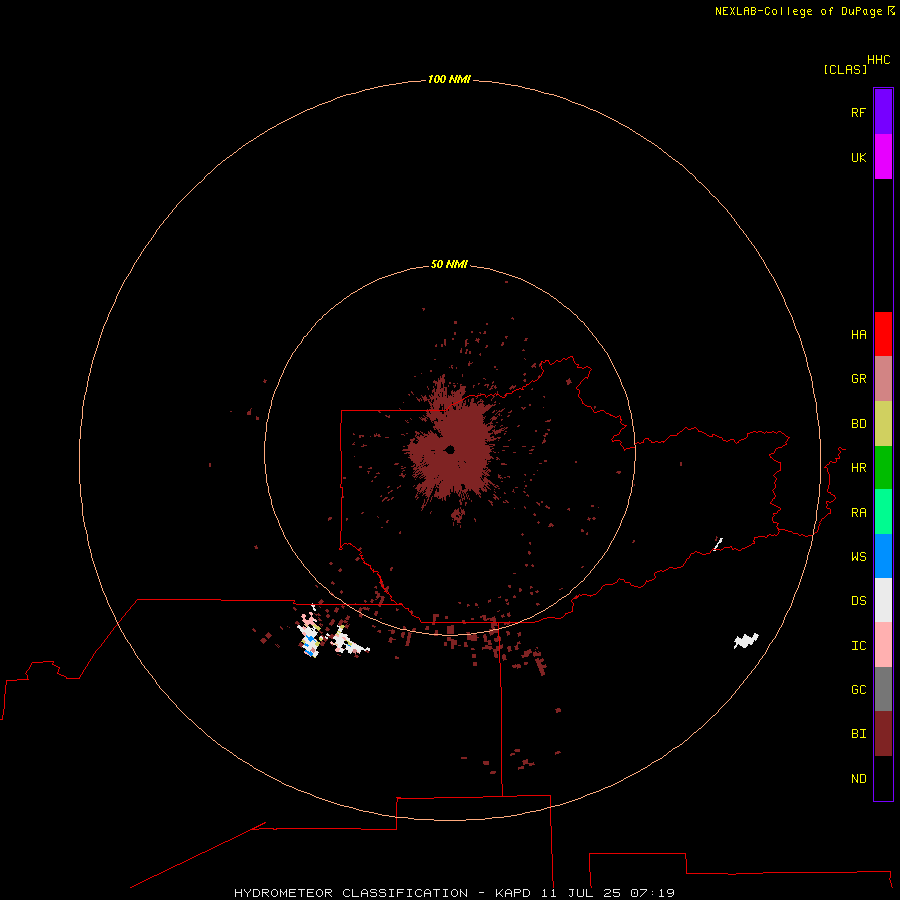Click the WS legend label
The image size is (900, 900).
point(858,557)
